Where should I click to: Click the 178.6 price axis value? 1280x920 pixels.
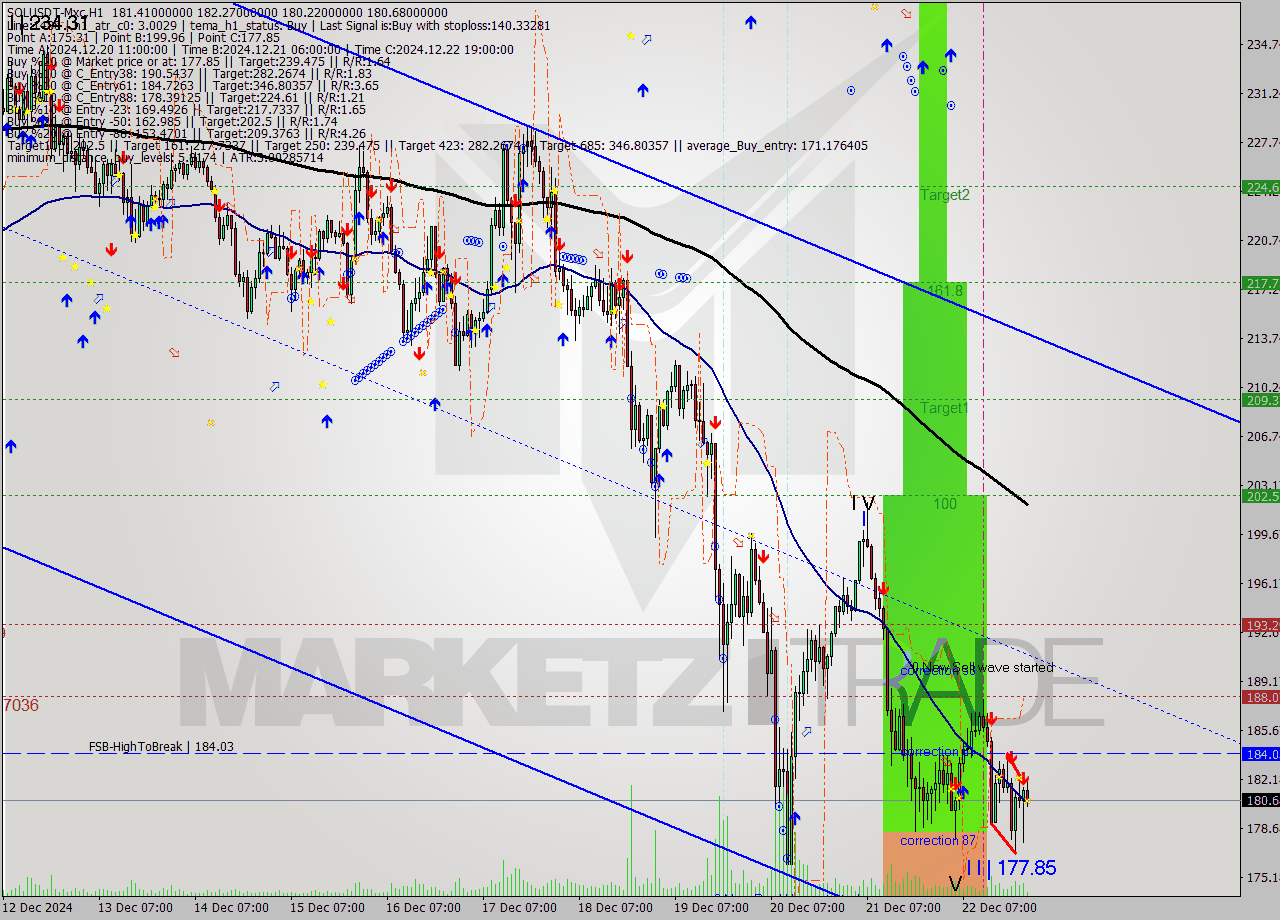click(1262, 828)
